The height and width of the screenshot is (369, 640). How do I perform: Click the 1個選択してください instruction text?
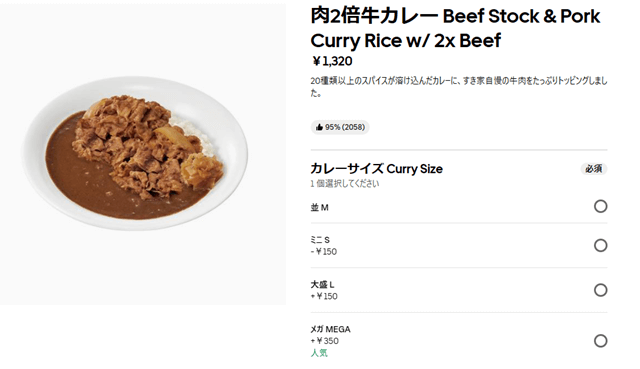point(344,184)
